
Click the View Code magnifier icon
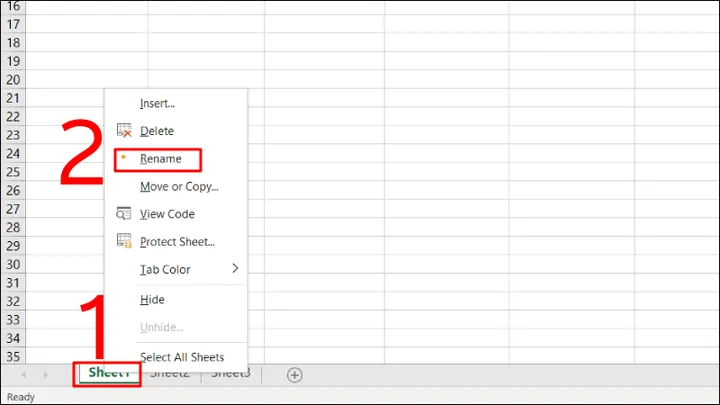click(x=124, y=214)
